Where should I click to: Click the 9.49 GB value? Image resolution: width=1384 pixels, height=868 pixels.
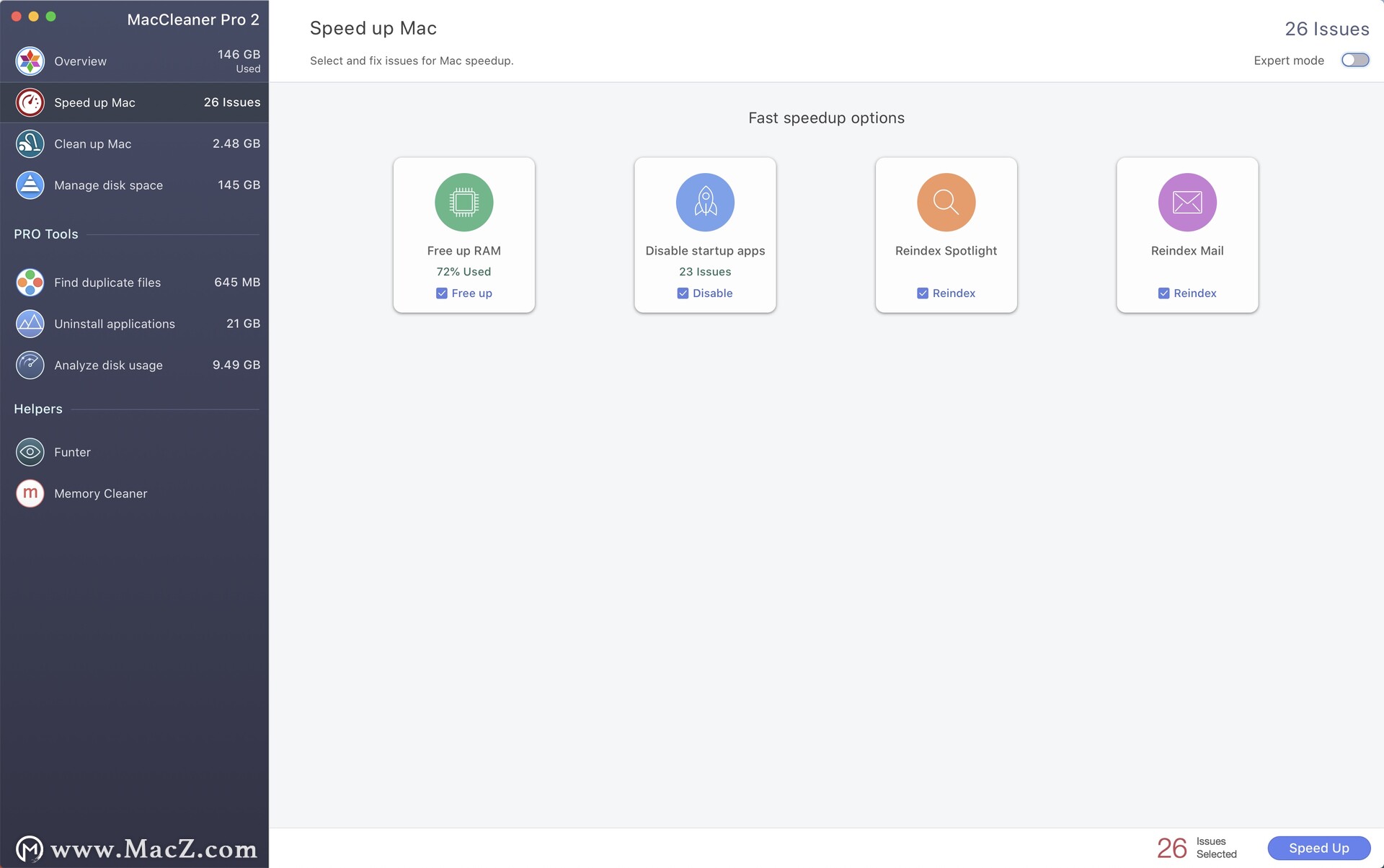tap(236, 365)
